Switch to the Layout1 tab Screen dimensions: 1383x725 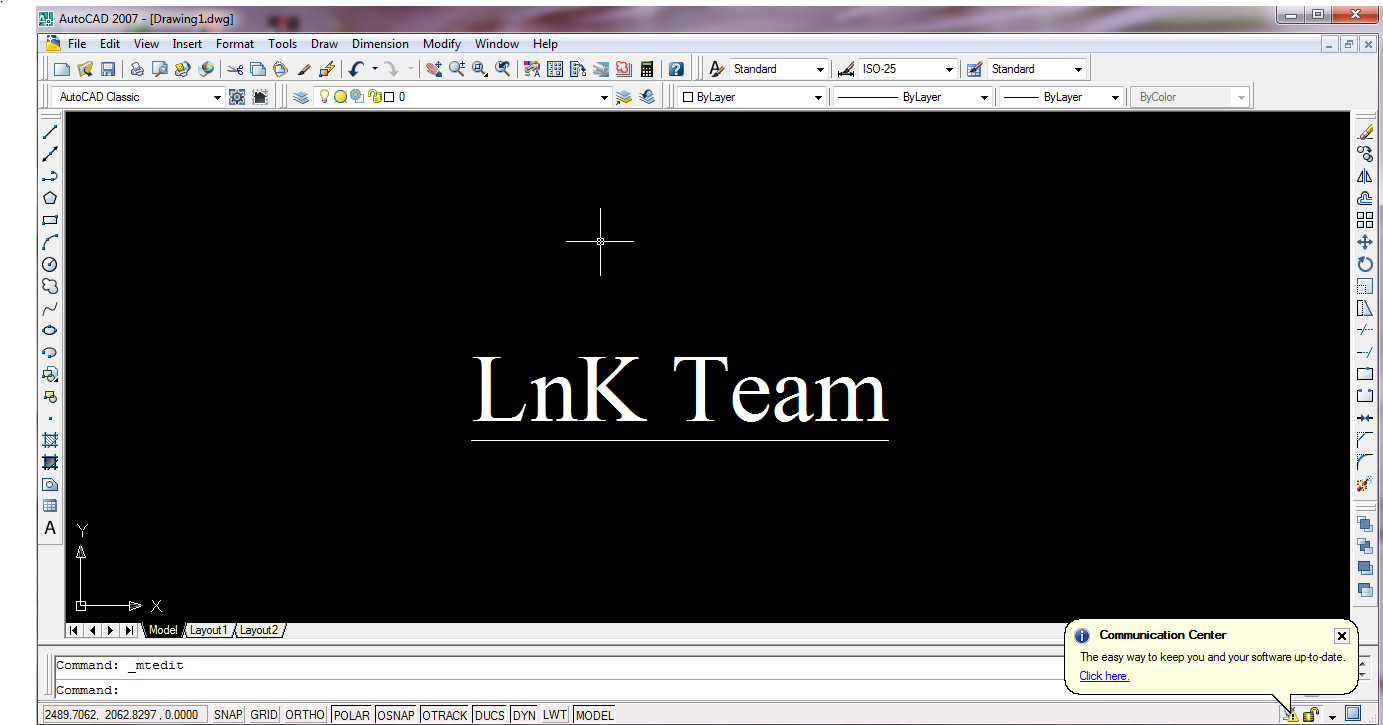[x=208, y=630]
